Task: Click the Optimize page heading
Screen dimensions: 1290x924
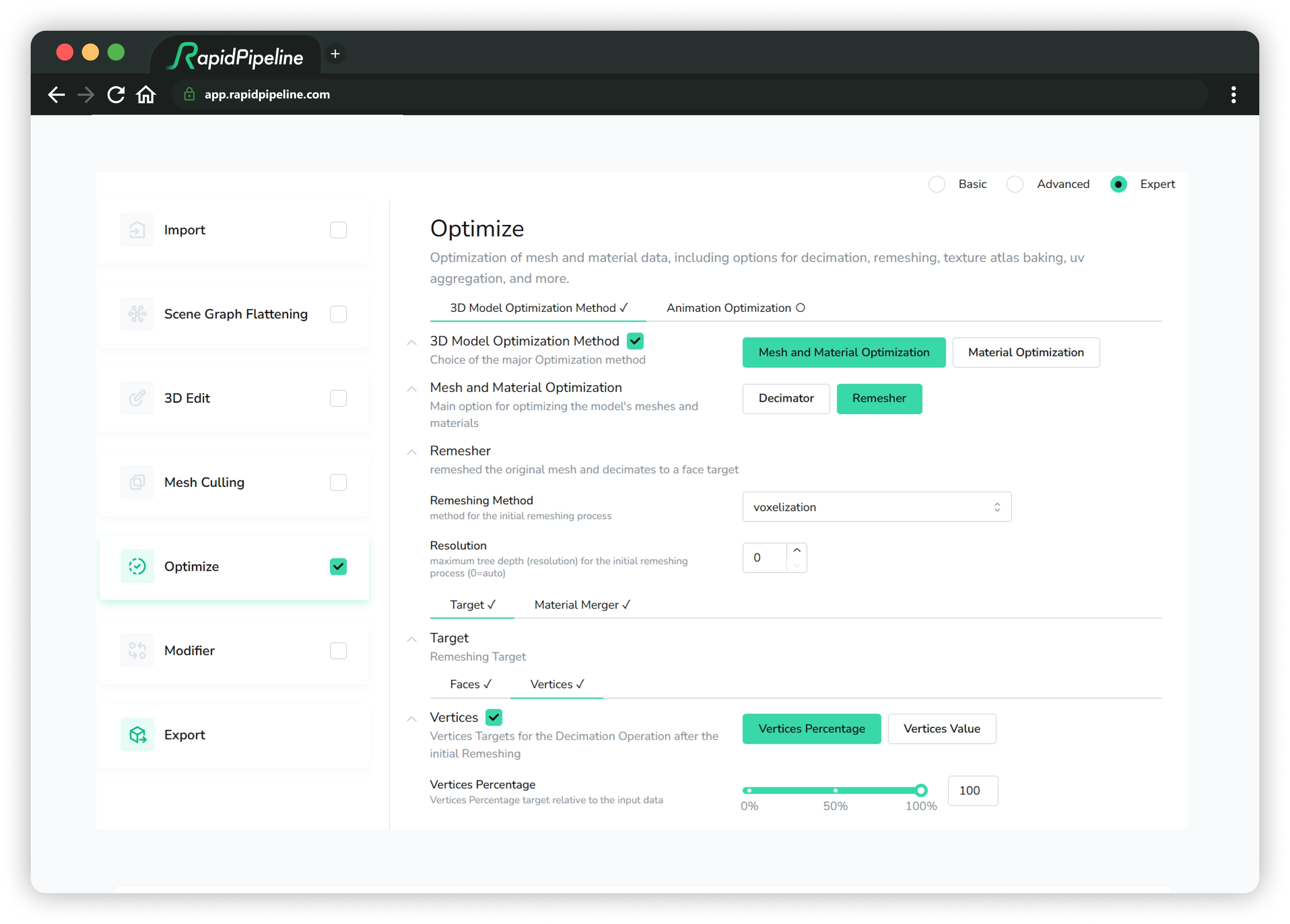Action: 476,229
